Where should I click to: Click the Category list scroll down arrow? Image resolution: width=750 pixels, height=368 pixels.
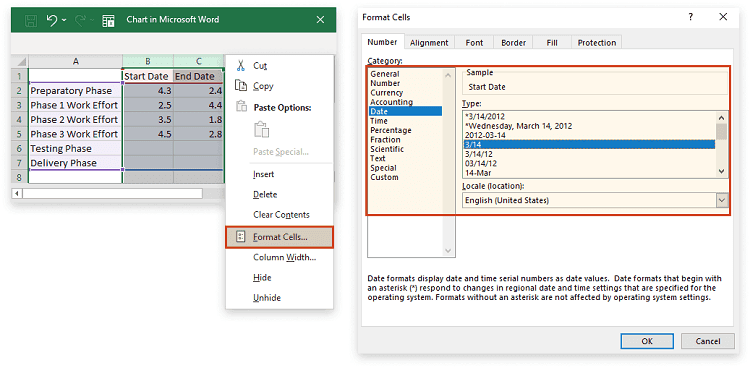448,251
